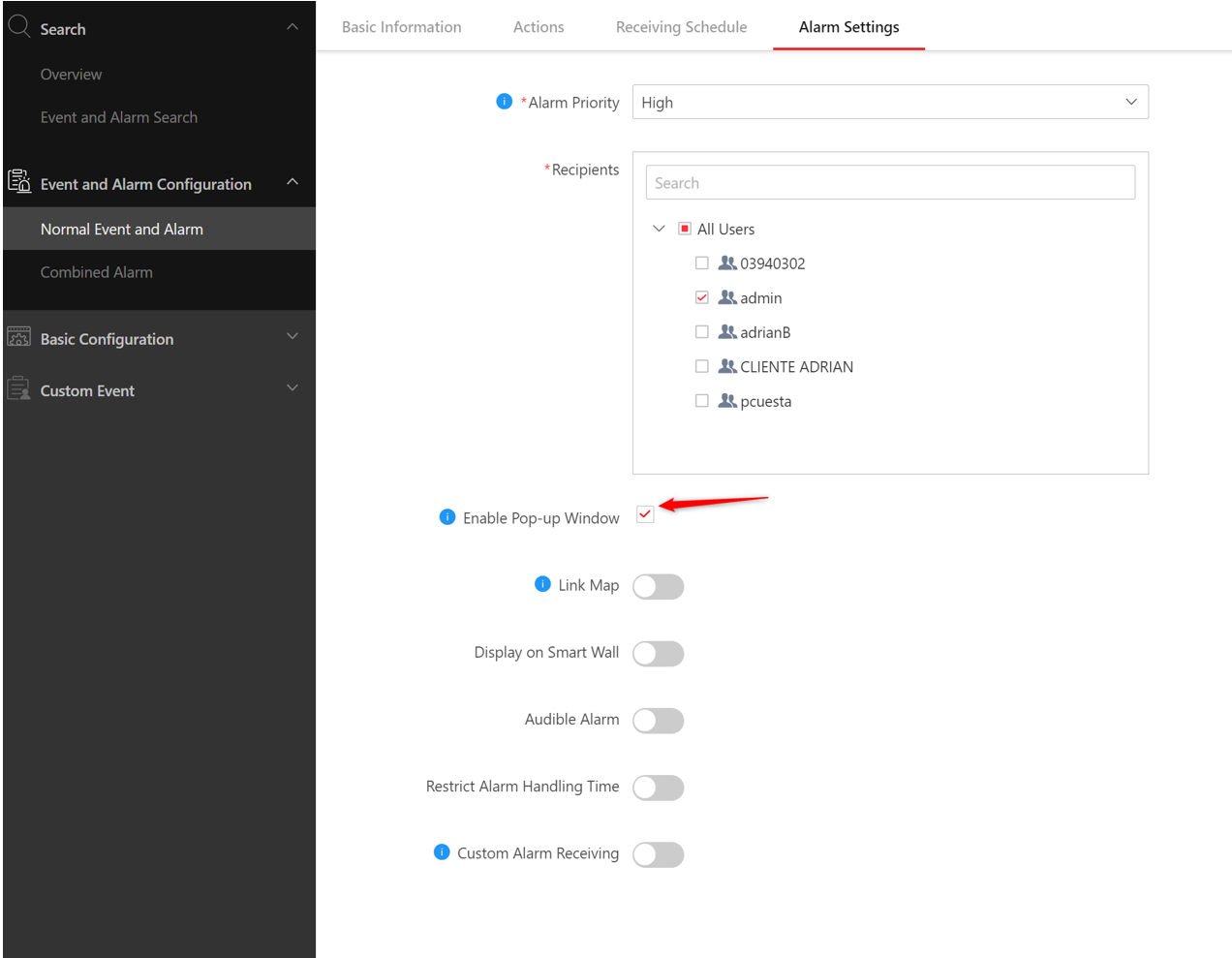Open the Combined Alarm page

coord(97,272)
